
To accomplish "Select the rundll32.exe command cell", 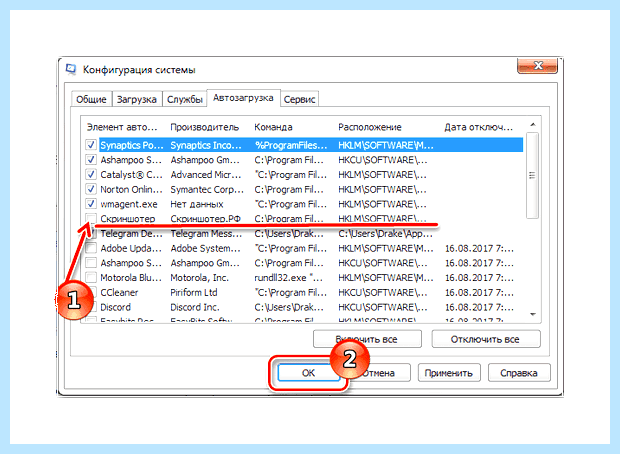I will tap(289, 278).
